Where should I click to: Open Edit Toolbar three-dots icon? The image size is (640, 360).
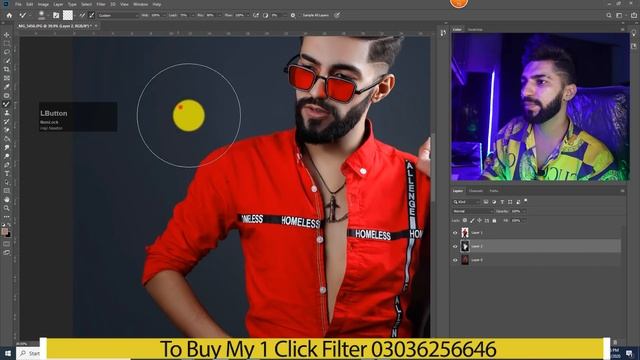coord(7,217)
